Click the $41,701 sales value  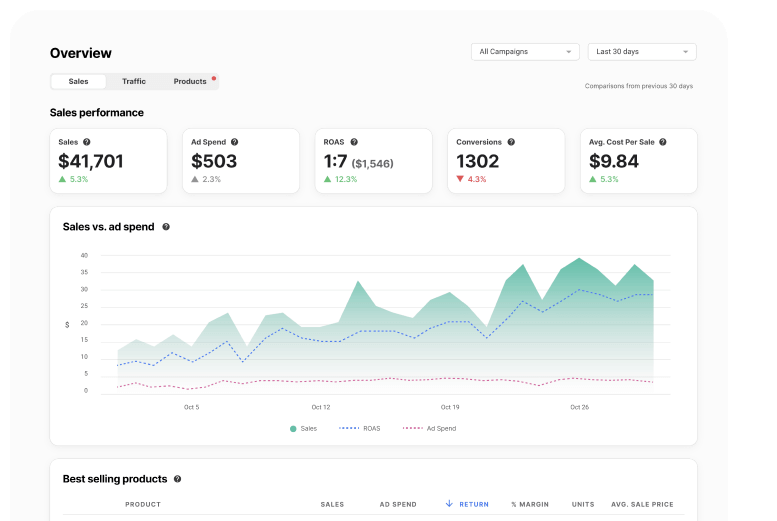pos(91,161)
